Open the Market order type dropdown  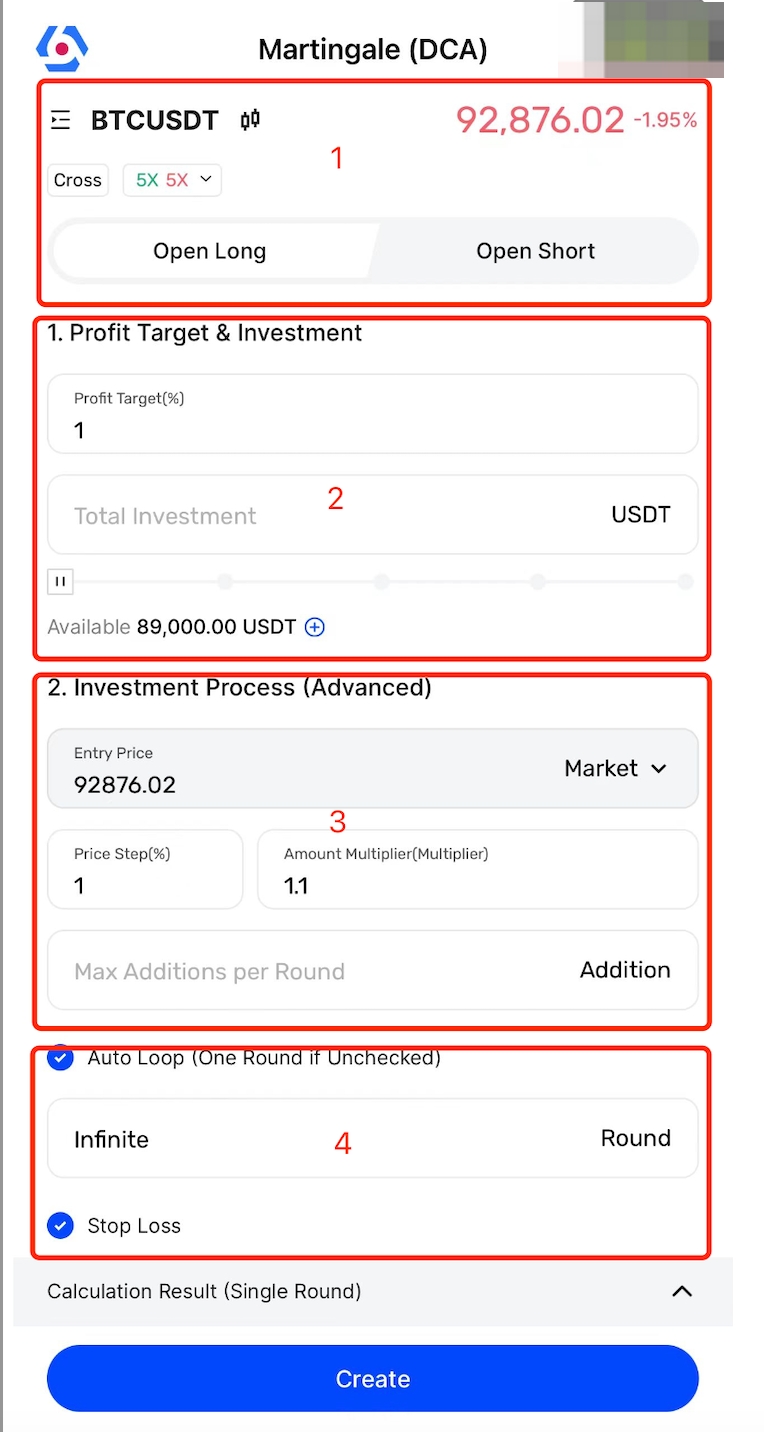(x=615, y=768)
